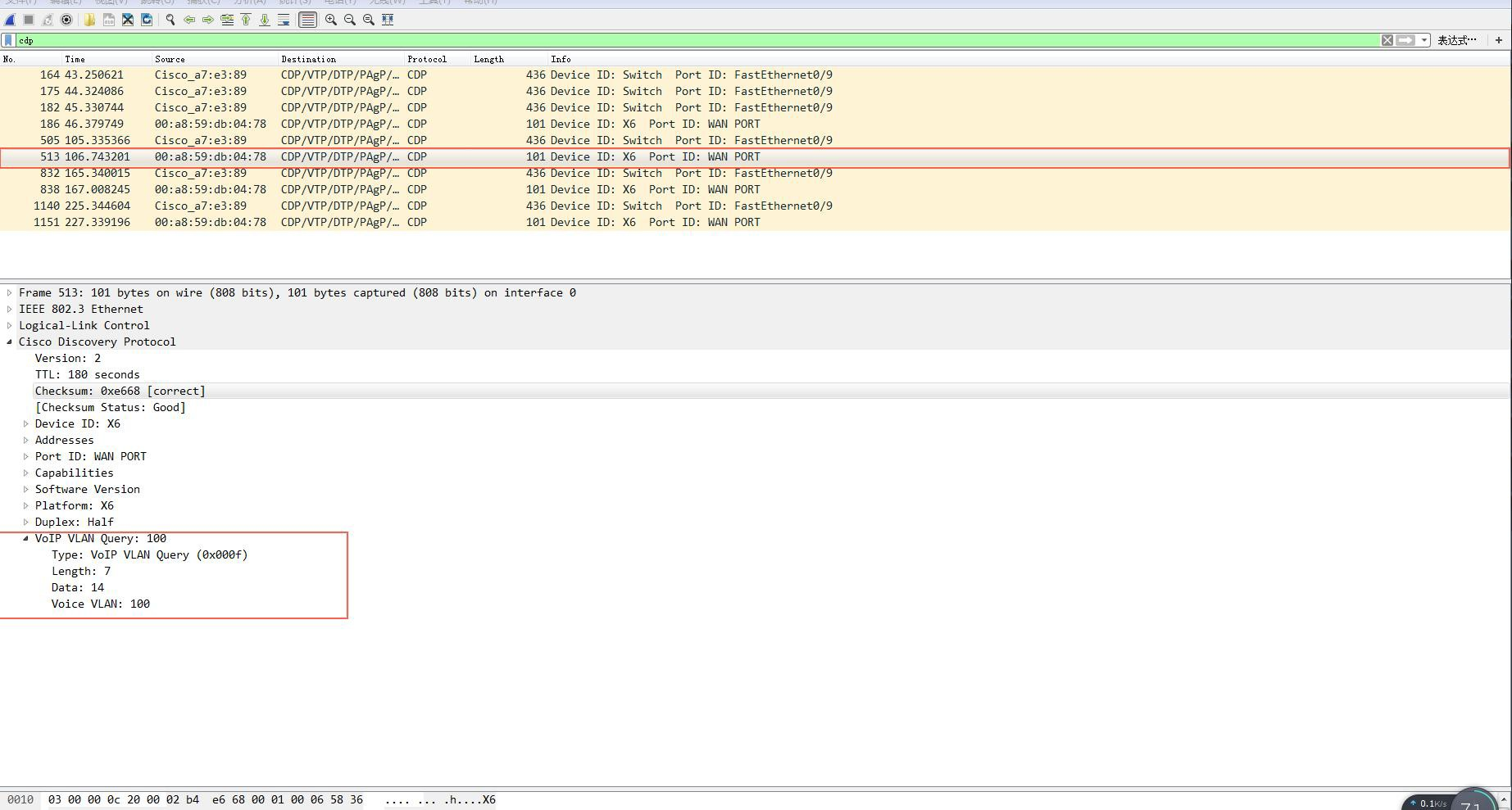This screenshot has height=810, width=1512.
Task: Open the display filter history dropdown
Action: [x=1424, y=40]
